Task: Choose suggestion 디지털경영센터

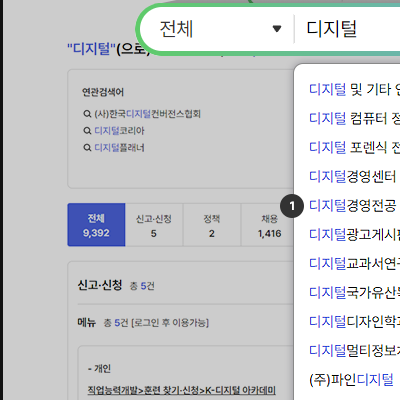Action: 352,176
